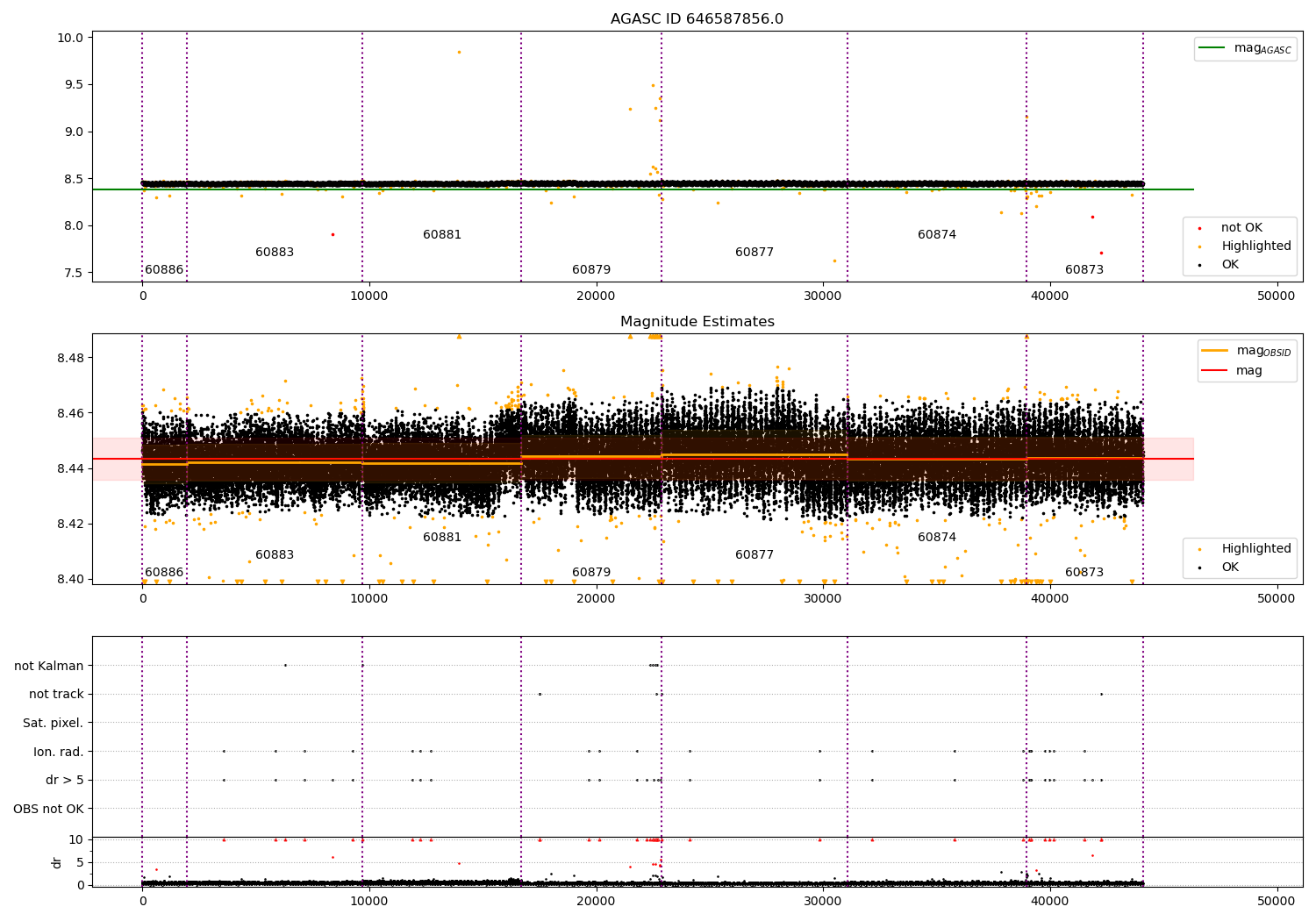Click obsid label 60879 in the AGASC ID plot
The image size is (1316, 921).
(x=591, y=270)
